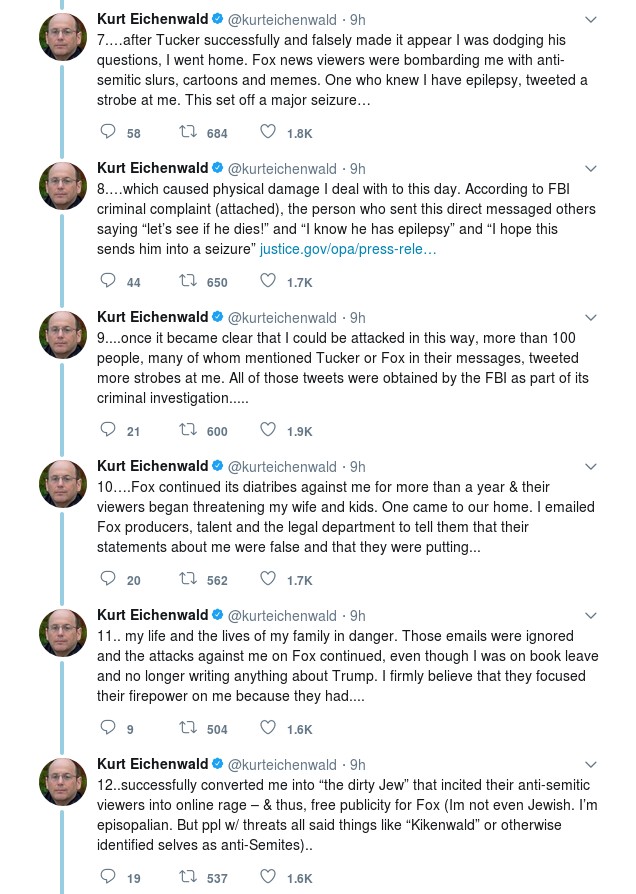Reply to the tweet numbered 11
This screenshot has height=894, width=636.
(109, 728)
